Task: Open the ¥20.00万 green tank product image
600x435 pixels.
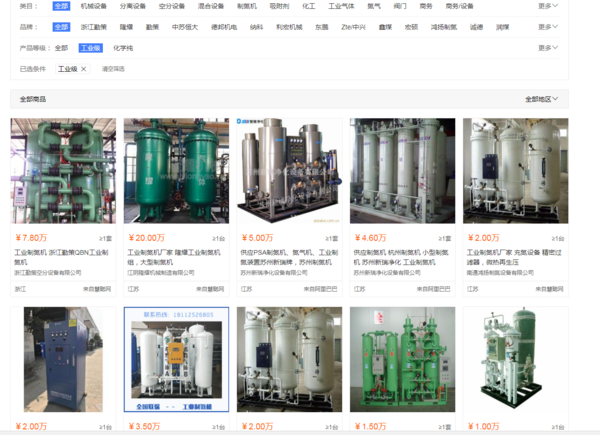Action: pyautogui.click(x=176, y=172)
